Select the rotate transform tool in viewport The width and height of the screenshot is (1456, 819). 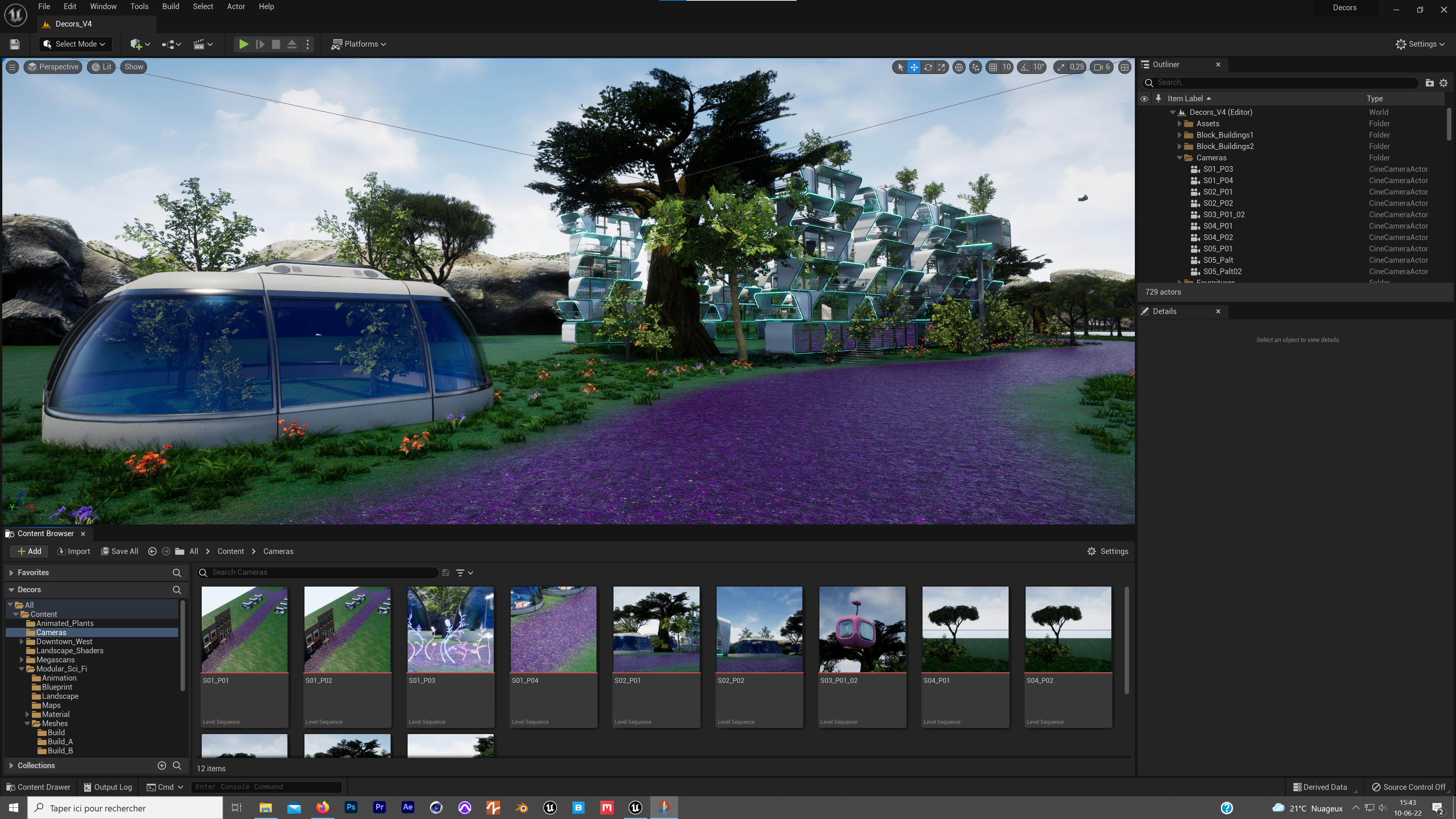(x=928, y=67)
